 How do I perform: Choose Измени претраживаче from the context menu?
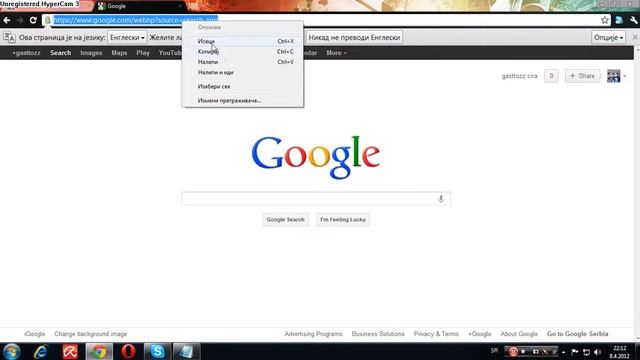[x=242, y=100]
